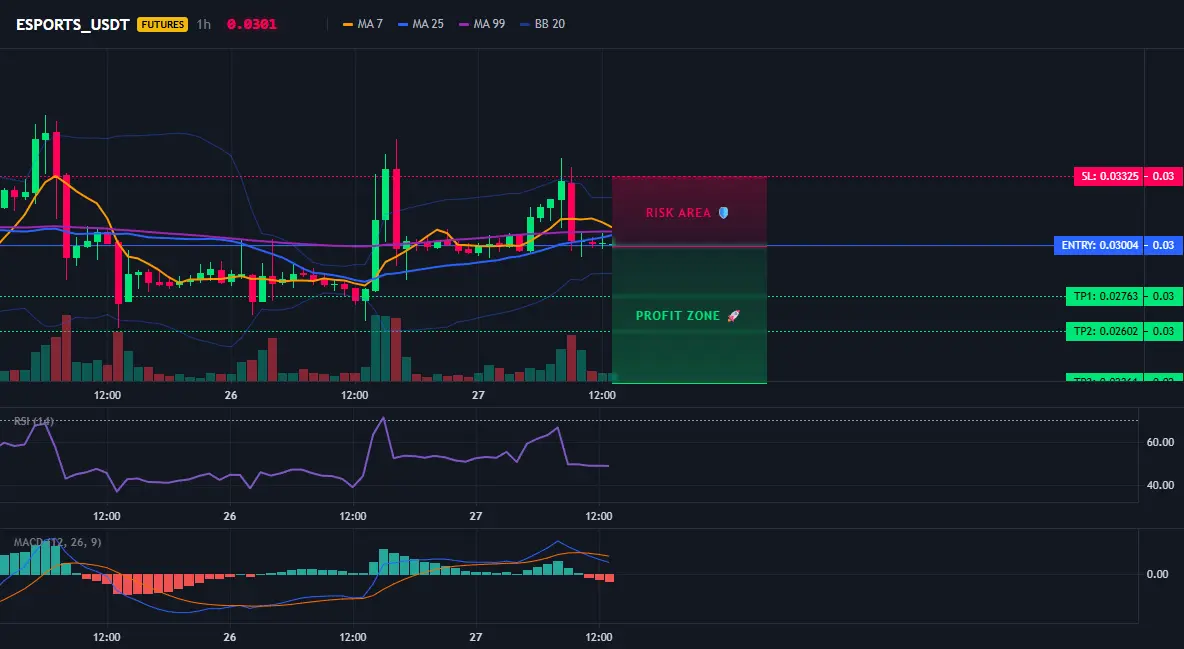Click the 0.00 value on MACD axis
Image resolution: width=1184 pixels, height=649 pixels.
click(x=1158, y=574)
